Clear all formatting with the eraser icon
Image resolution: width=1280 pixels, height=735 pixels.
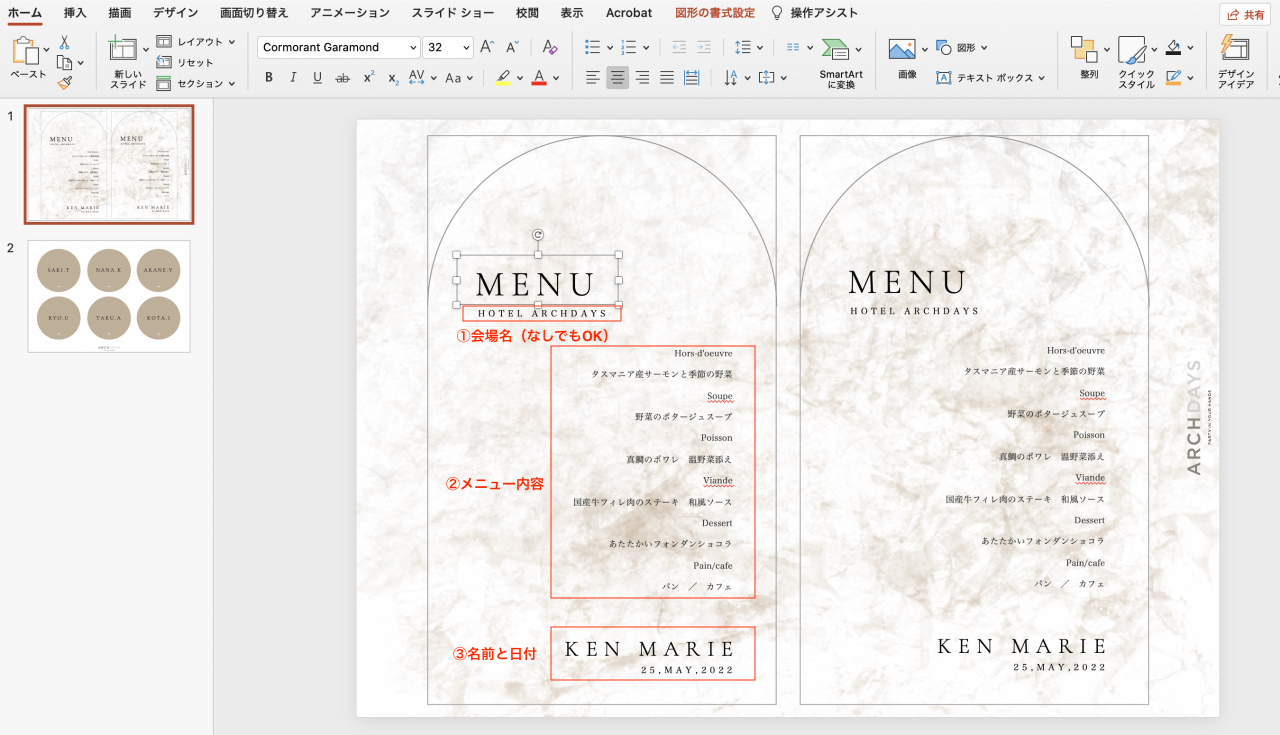549,46
